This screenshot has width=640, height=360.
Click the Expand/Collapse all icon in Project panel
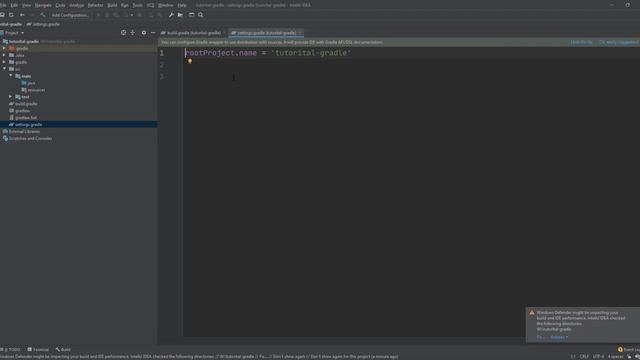(133, 33)
